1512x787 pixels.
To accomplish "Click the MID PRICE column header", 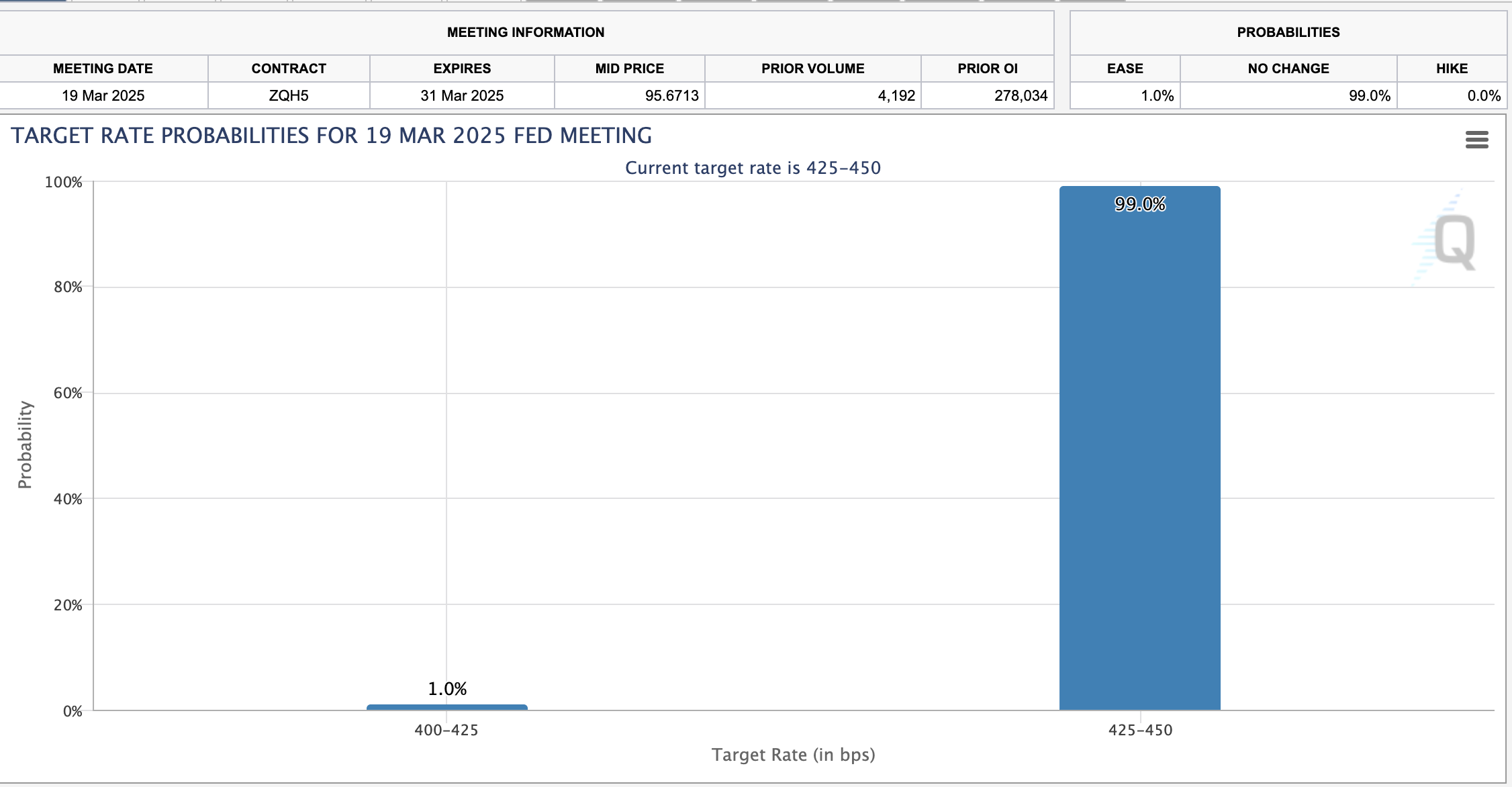I will (x=629, y=68).
